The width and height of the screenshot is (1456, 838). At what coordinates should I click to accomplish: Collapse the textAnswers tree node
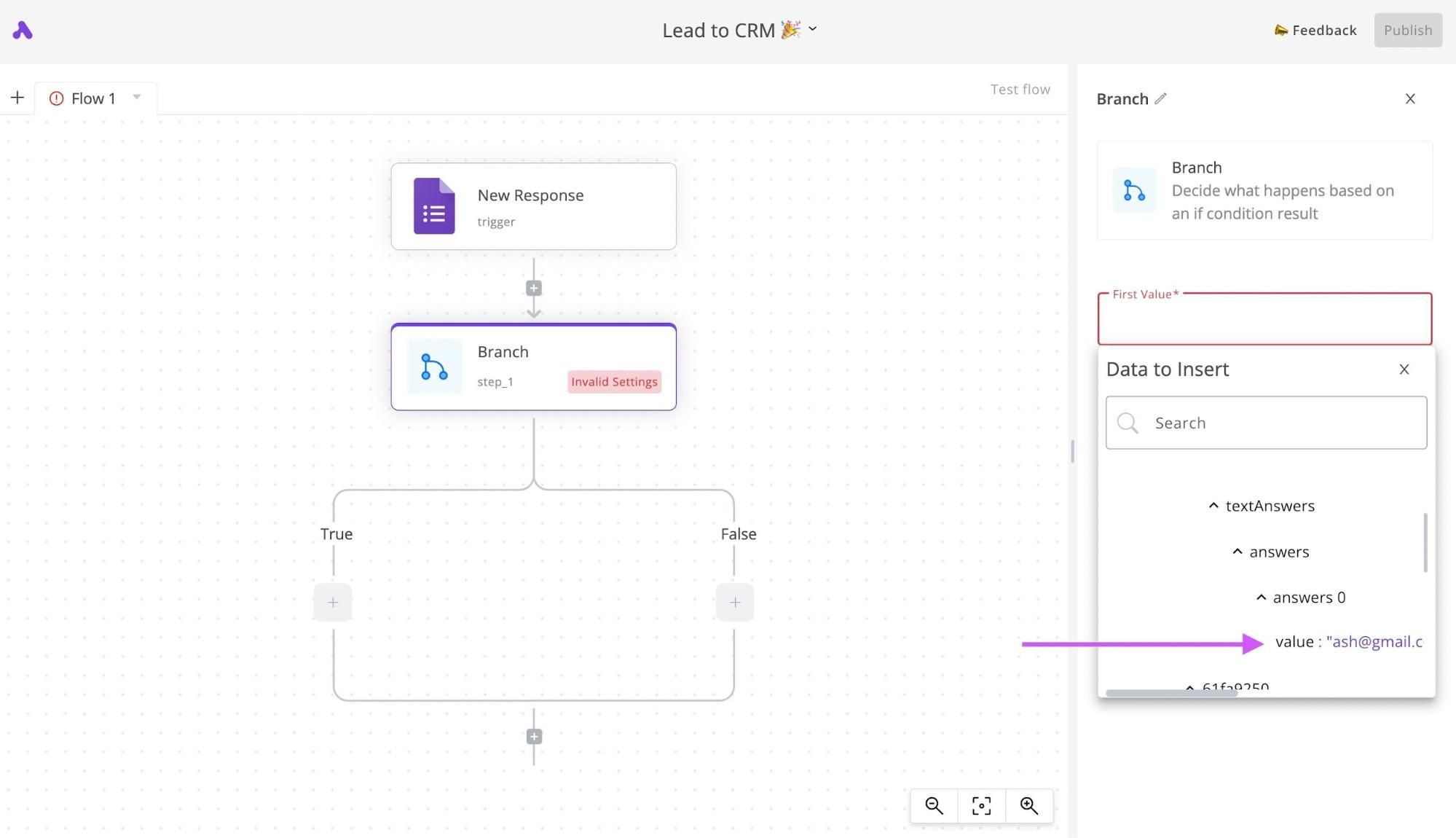1213,506
